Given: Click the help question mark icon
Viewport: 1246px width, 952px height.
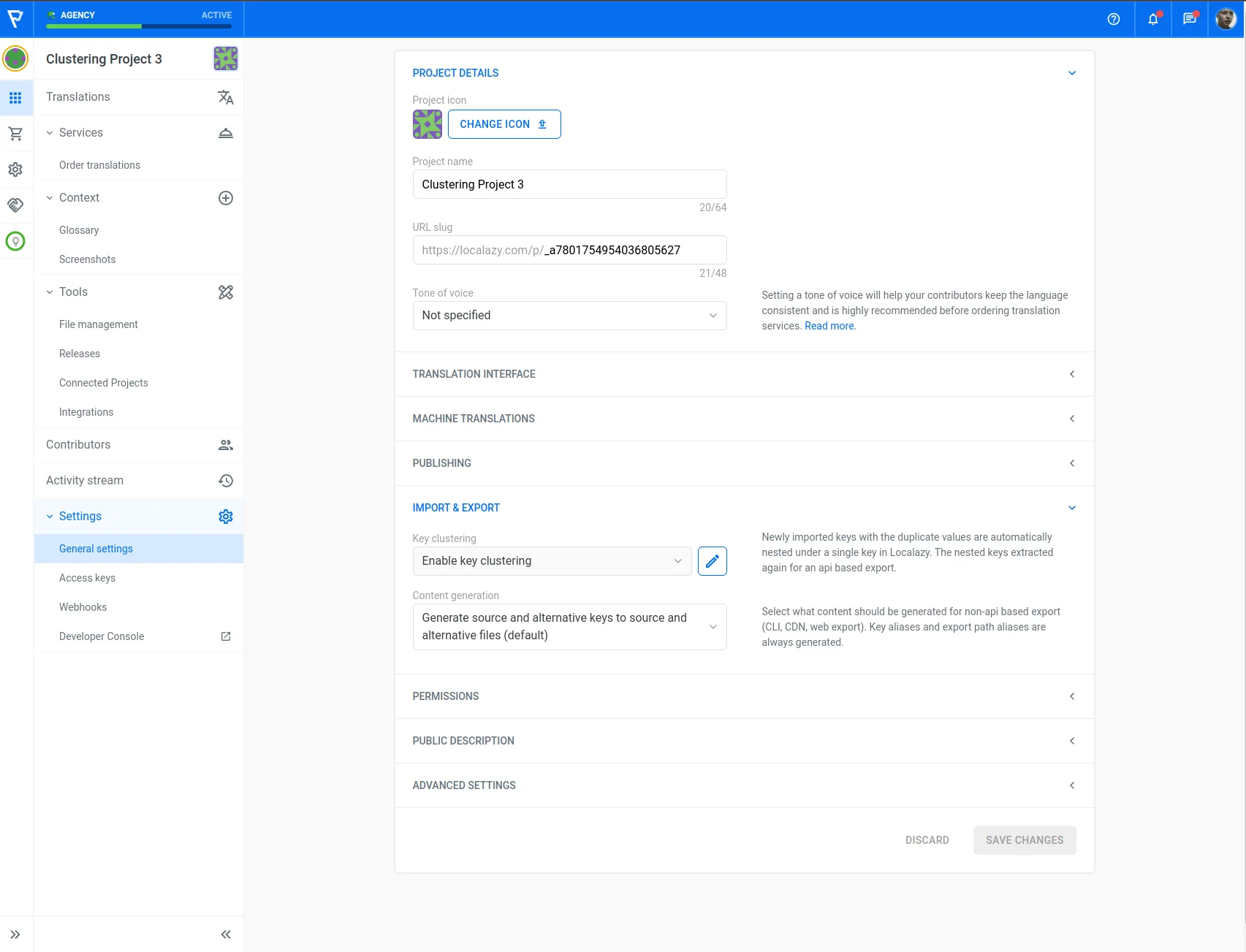Looking at the screenshot, I should [x=1113, y=19].
